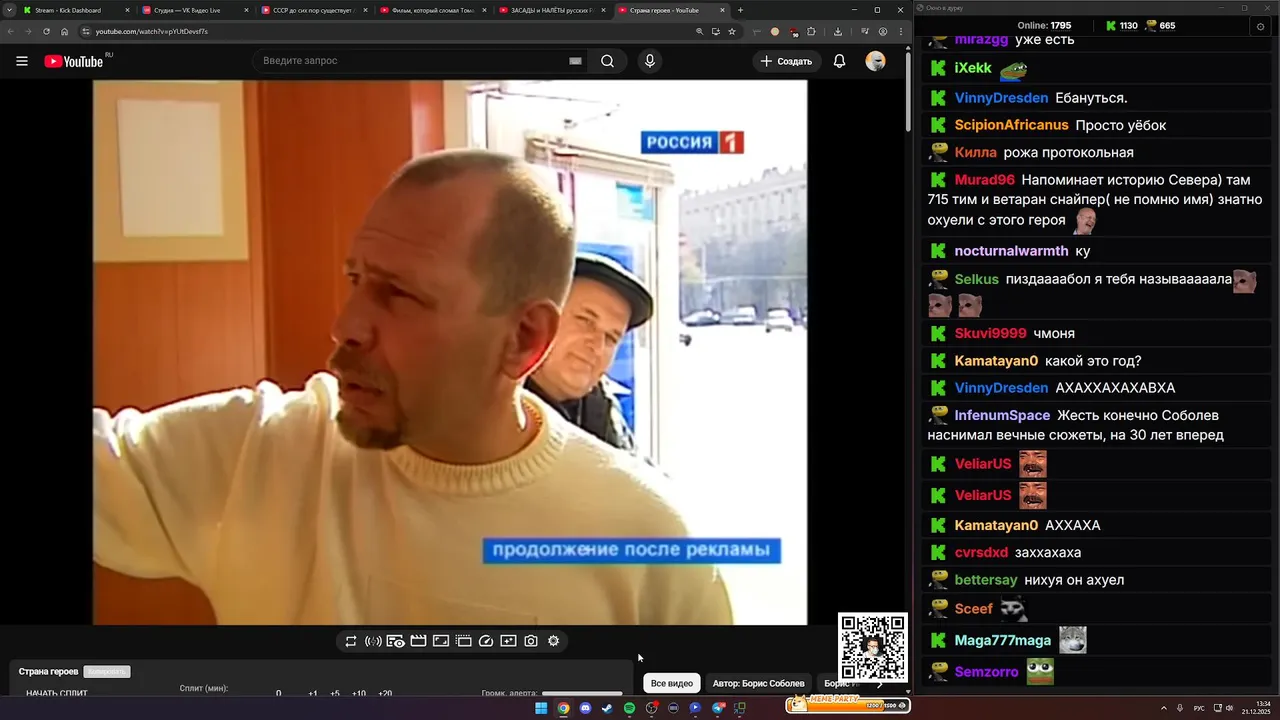Viewport: 1280px width, 720px height.
Task: Open a new browser tab
Action: click(740, 10)
